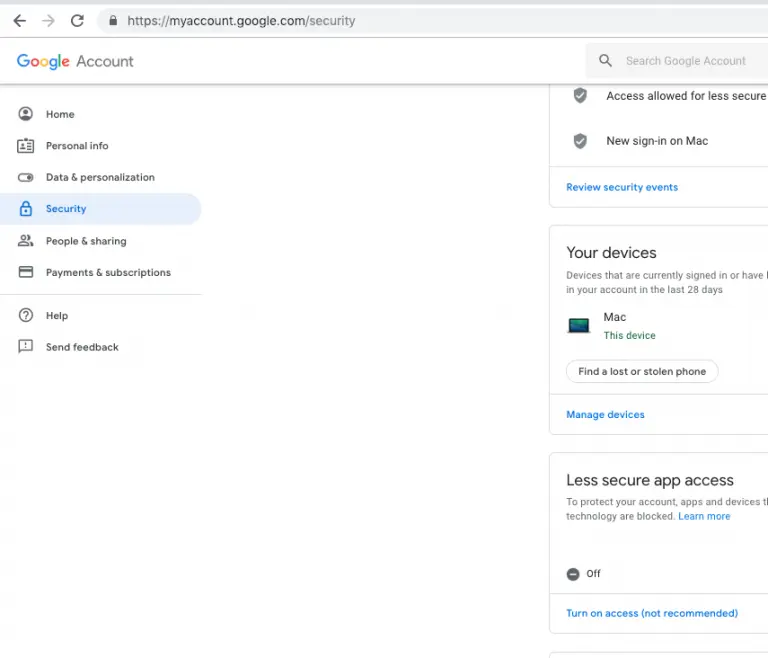Click the Google Account logo
This screenshot has width=768, height=658.
pos(75,61)
